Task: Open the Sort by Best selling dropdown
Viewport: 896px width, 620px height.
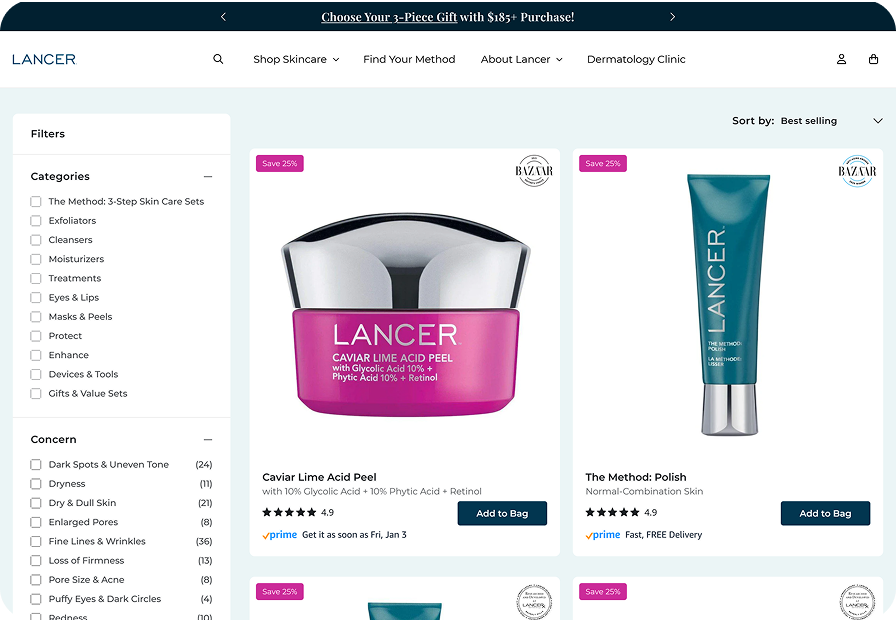Action: (831, 121)
